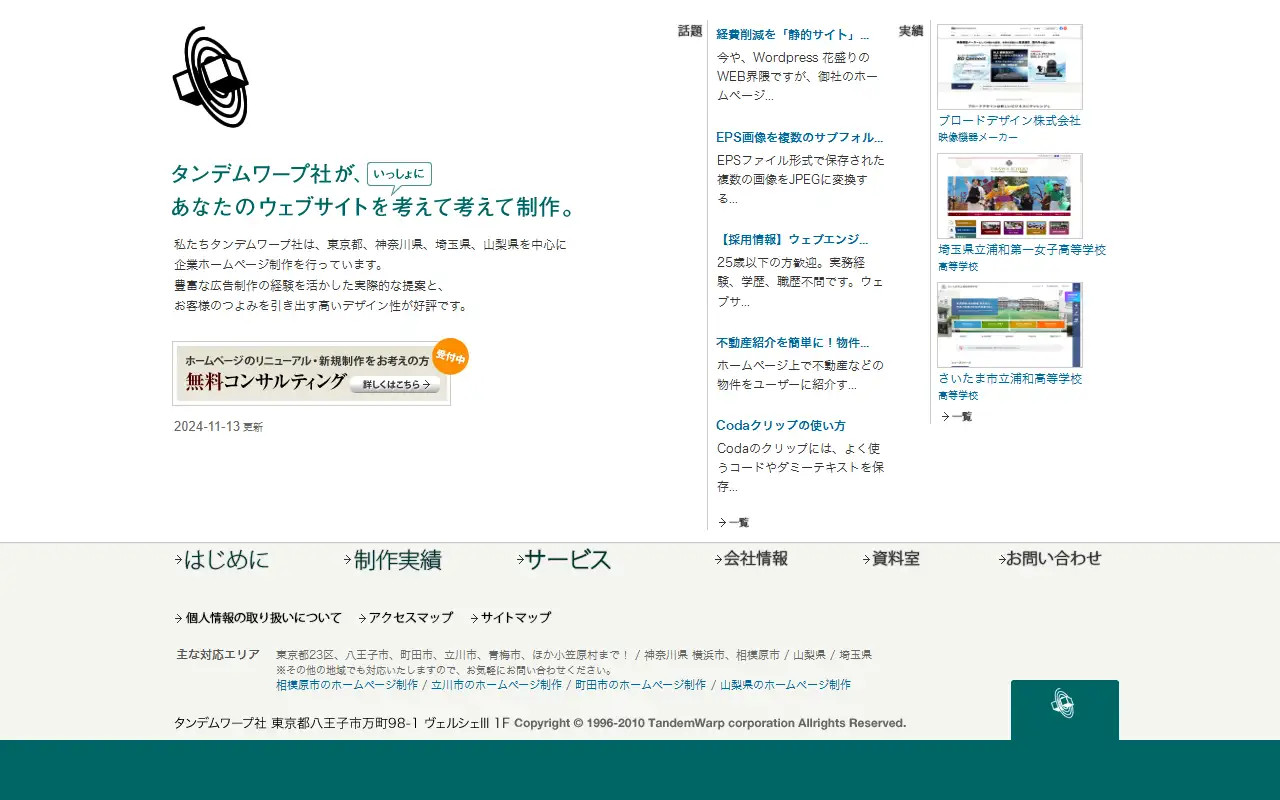The height and width of the screenshot is (800, 1280).
Task: View the サイトマップ link
Action: click(510, 618)
